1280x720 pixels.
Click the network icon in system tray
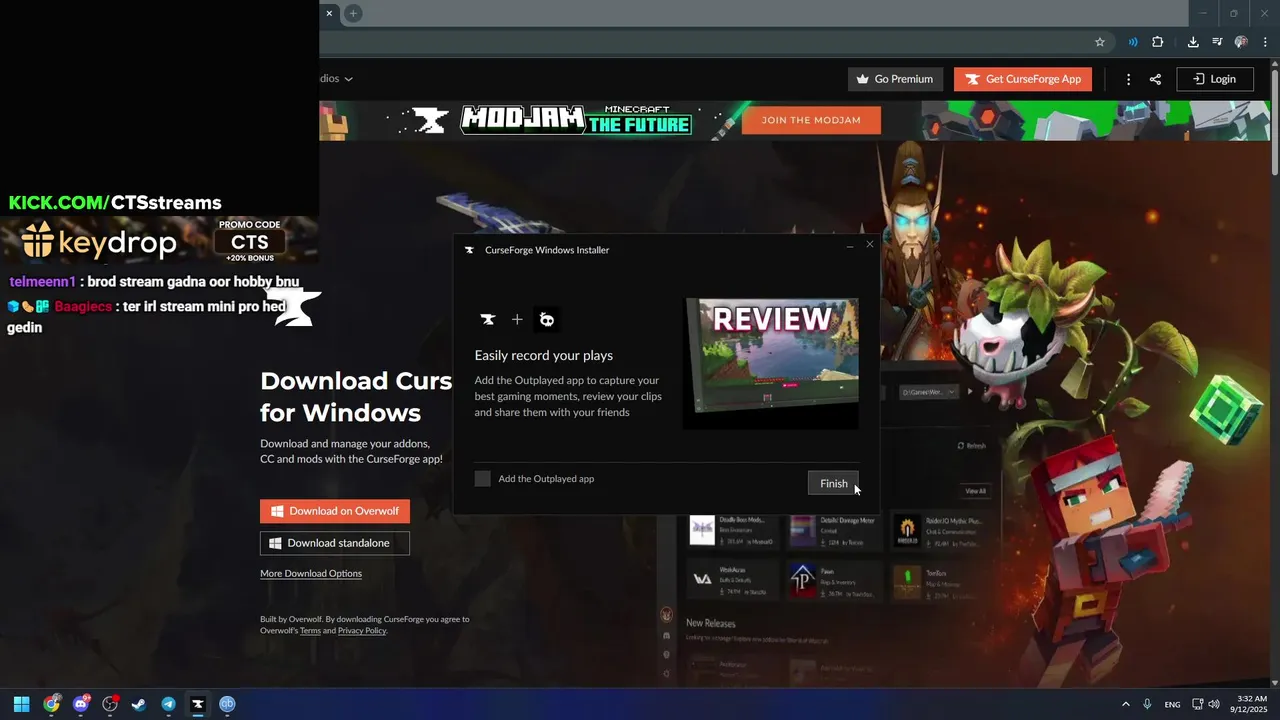(x=1197, y=704)
